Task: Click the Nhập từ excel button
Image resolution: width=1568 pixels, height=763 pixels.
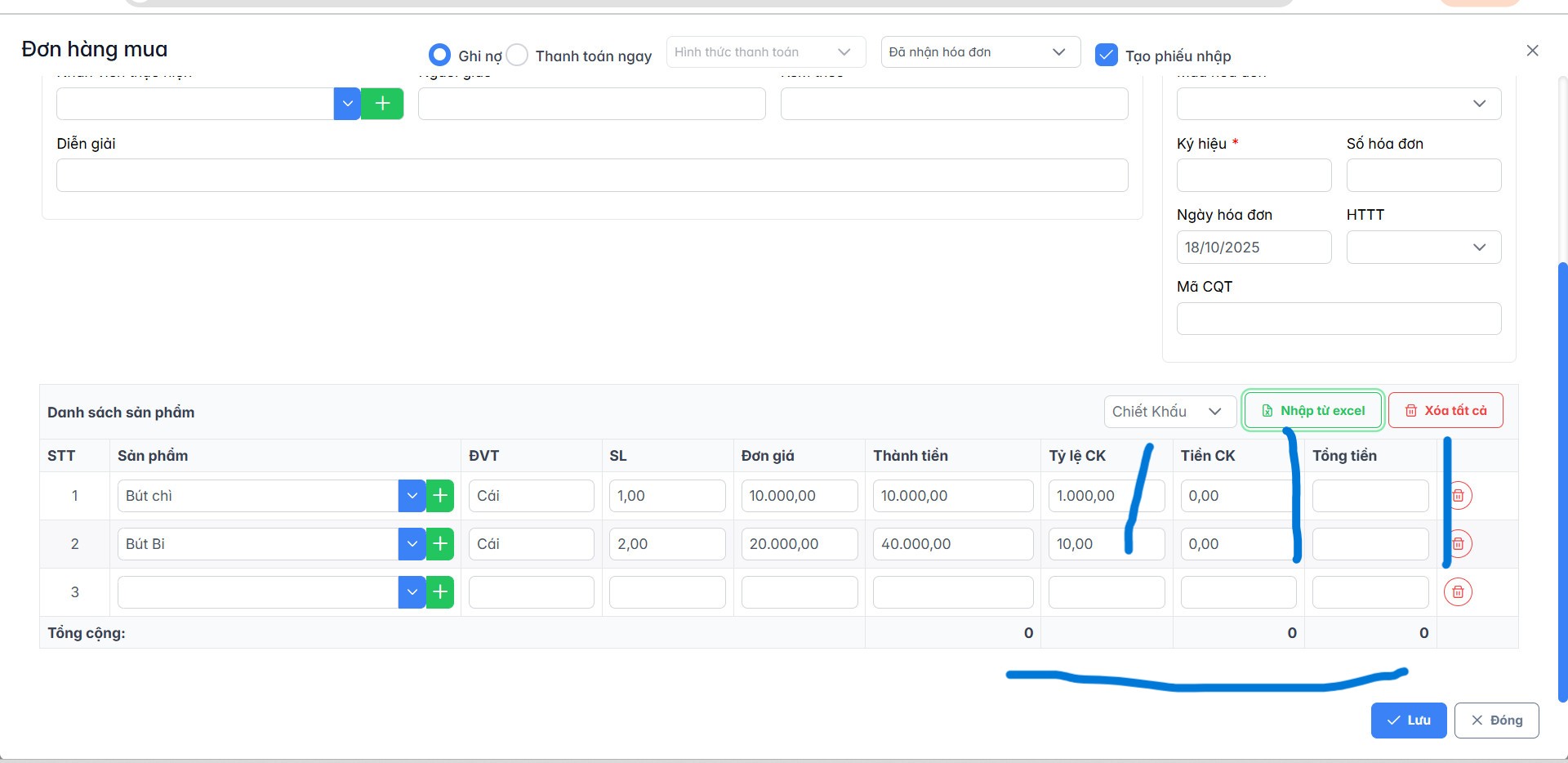Action: coord(1312,411)
